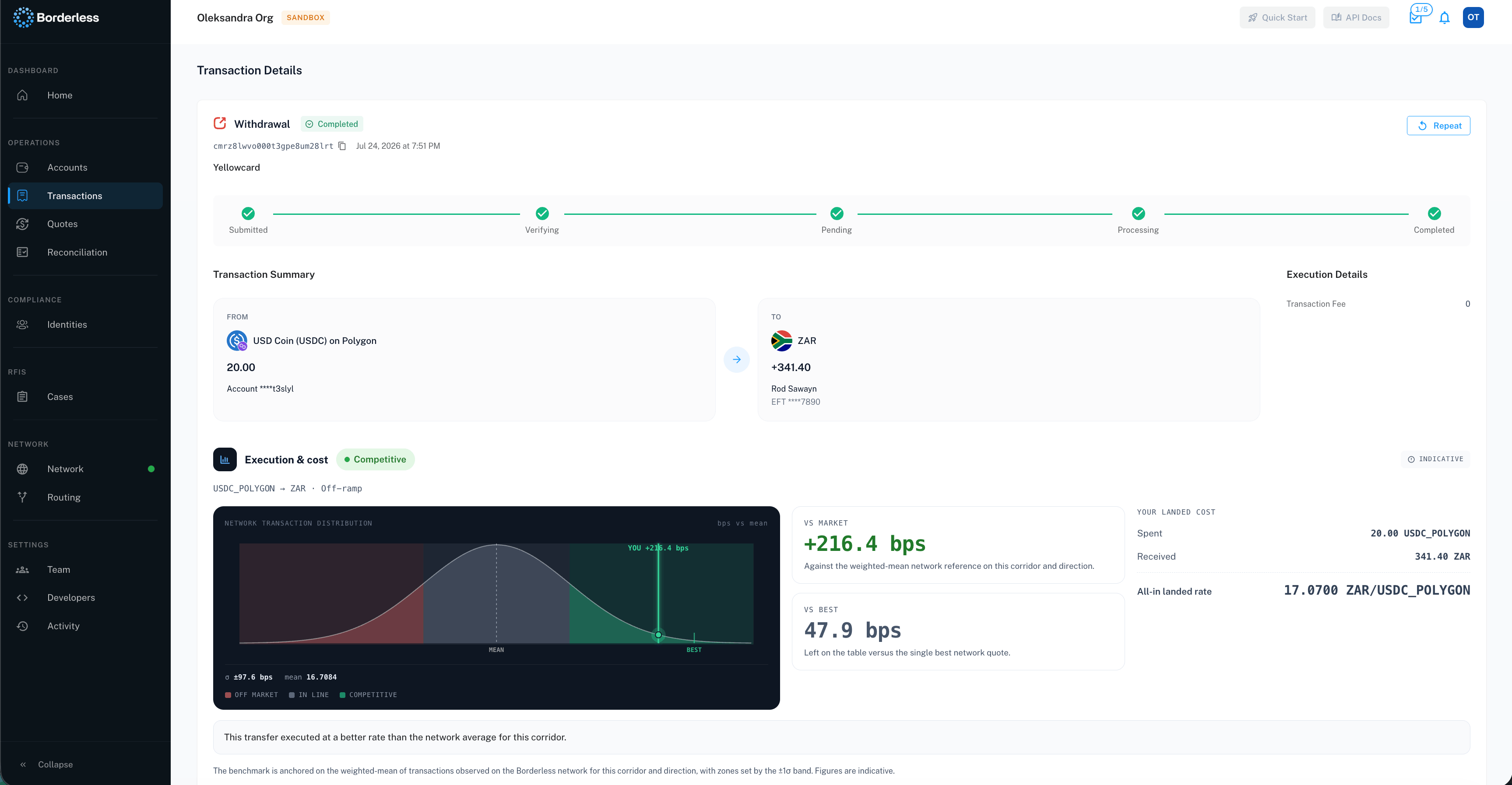
Task: Open the Accounts section
Action: [x=85, y=167]
